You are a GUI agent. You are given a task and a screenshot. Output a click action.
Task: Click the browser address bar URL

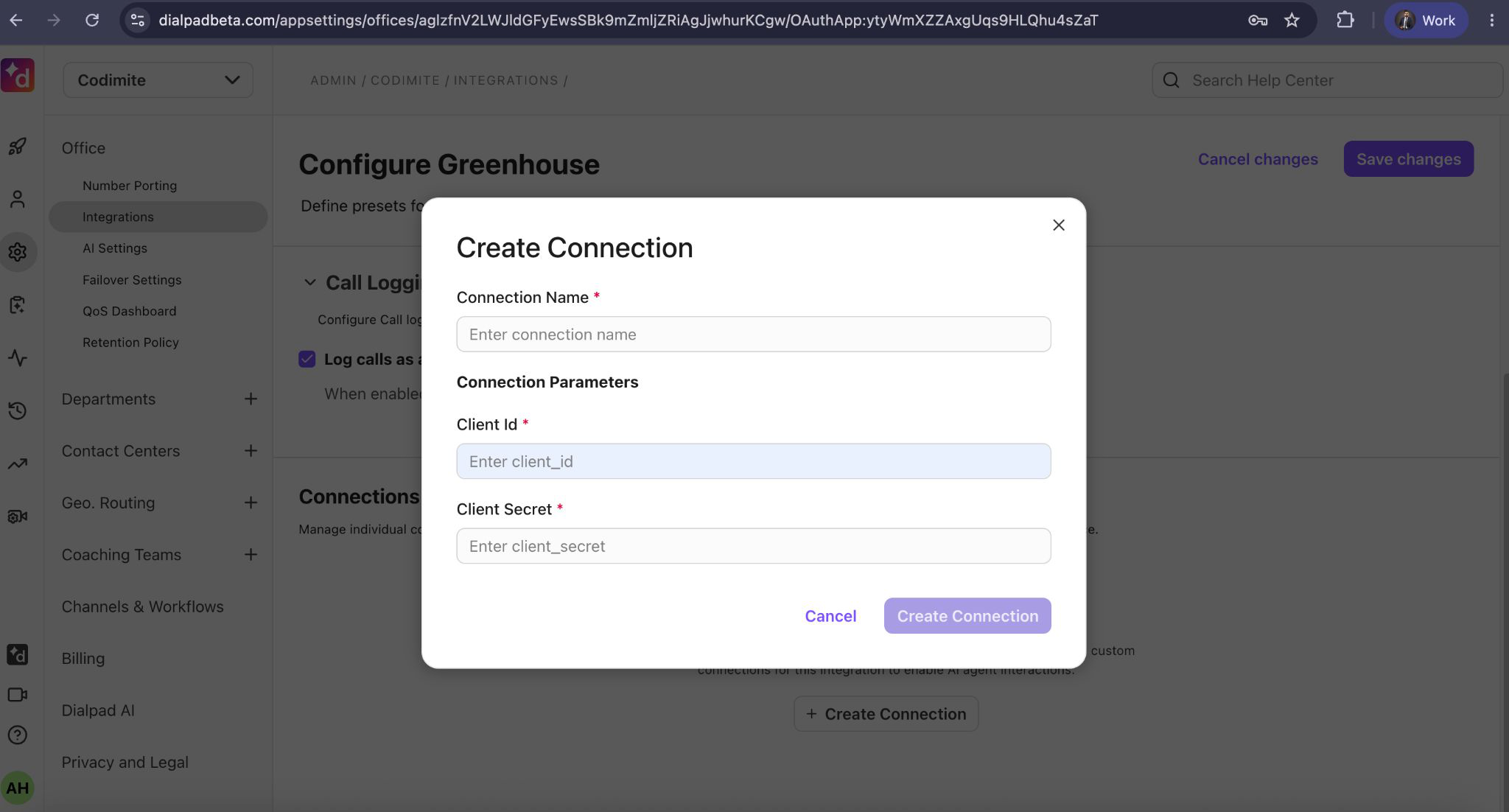click(629, 21)
